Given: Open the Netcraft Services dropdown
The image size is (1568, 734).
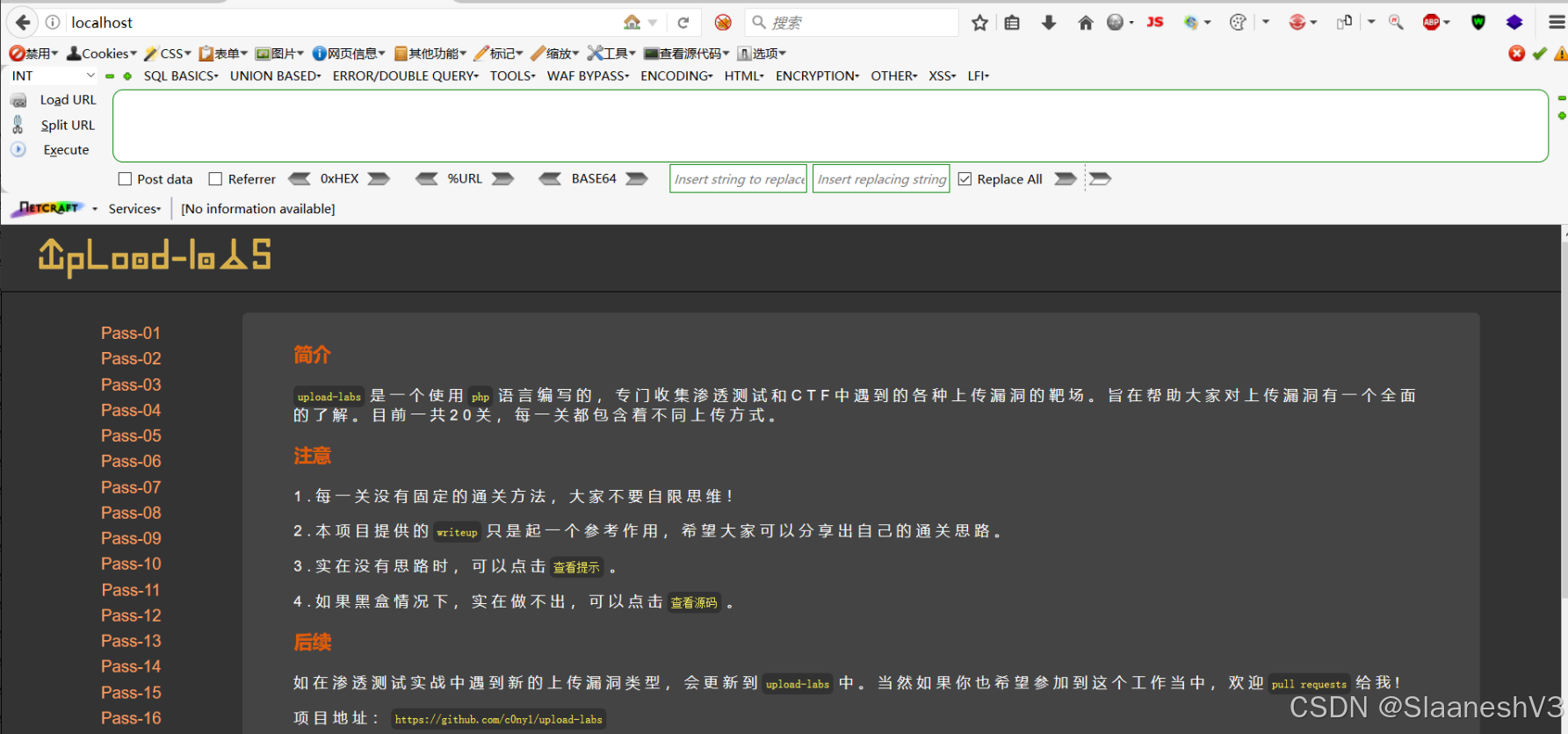Looking at the screenshot, I should coord(134,209).
